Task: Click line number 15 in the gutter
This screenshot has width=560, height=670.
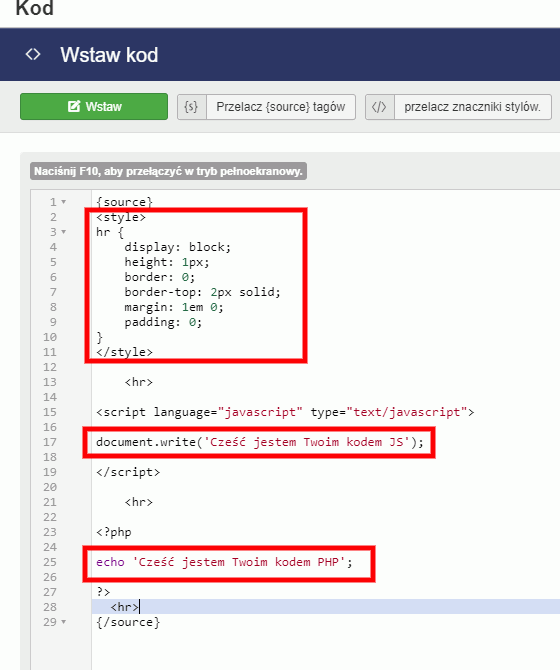Action: (x=50, y=412)
